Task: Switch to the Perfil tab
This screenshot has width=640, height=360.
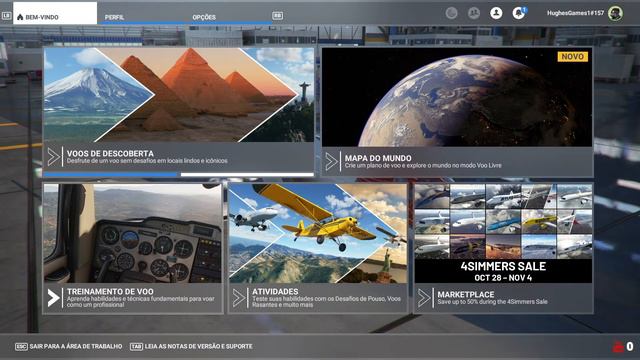Action: tap(114, 17)
